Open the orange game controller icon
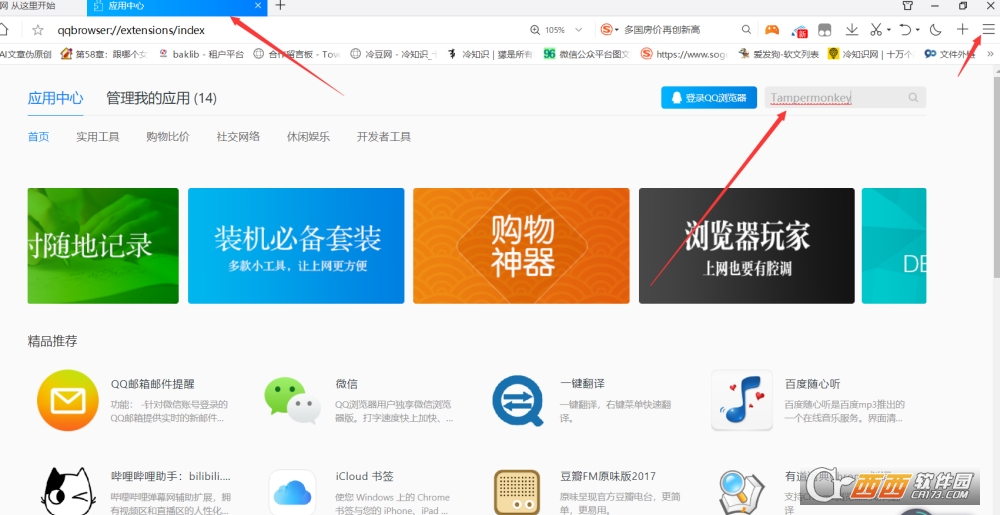The height and width of the screenshot is (515, 1000). (x=772, y=29)
